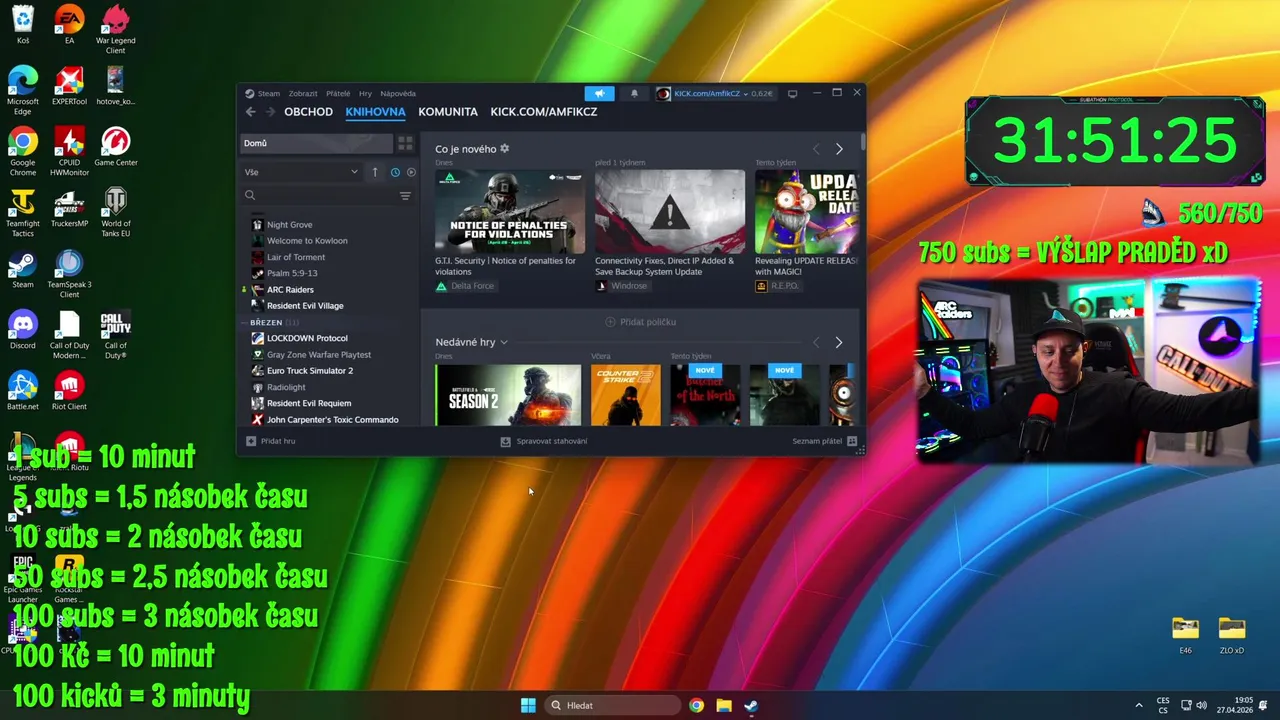Select the Google Chrome desktop icon
Screen dimensions: 1280x720
tap(22, 152)
